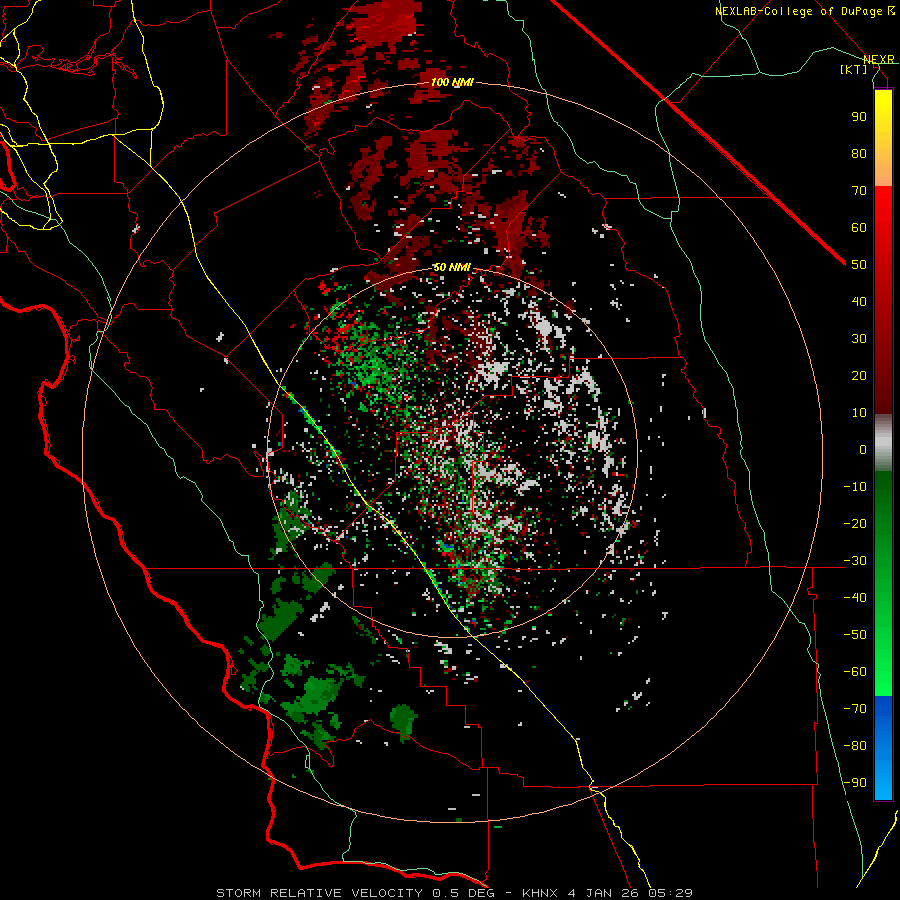Image resolution: width=900 pixels, height=900 pixels.
Task: Click the '4 JAN 26' date in caption
Action: tap(603, 893)
